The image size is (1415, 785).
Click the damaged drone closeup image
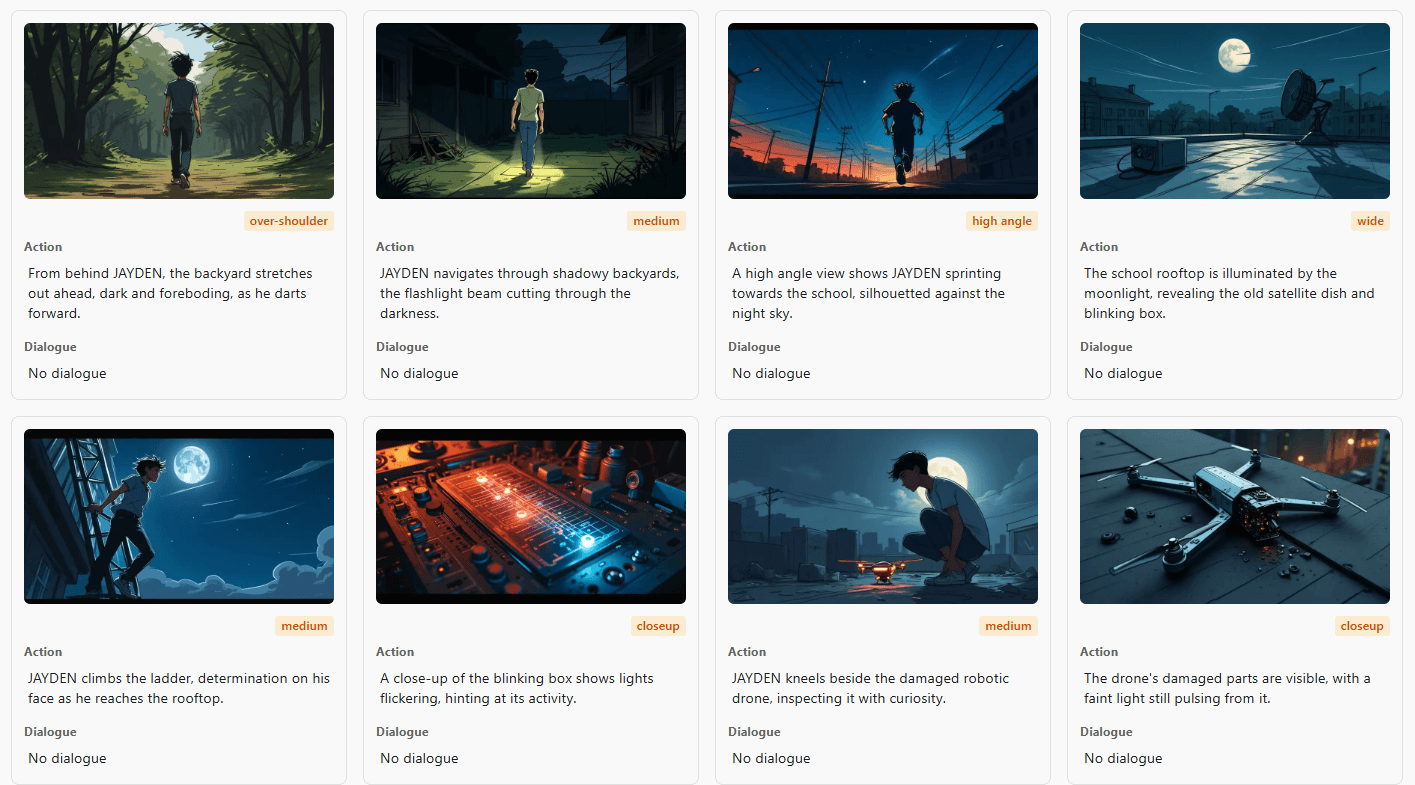1234,516
